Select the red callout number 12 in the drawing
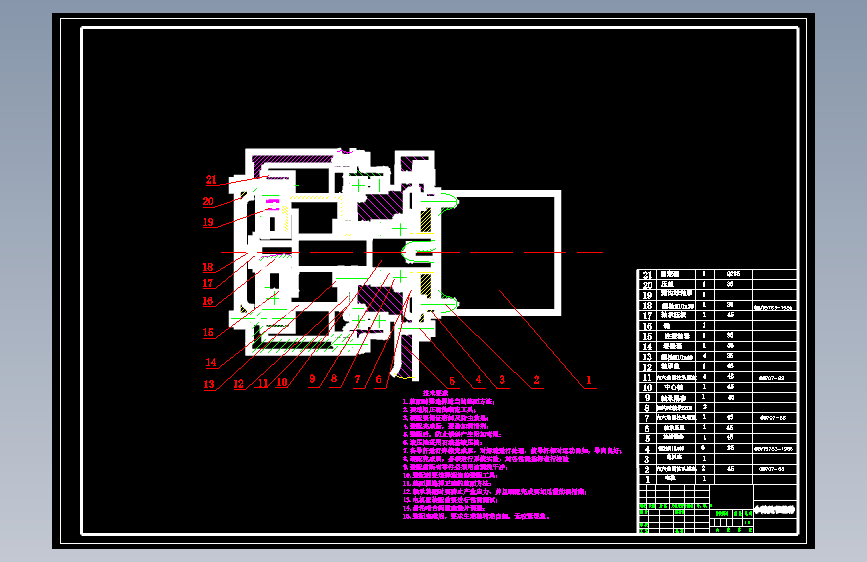The image size is (867, 562). (238, 384)
